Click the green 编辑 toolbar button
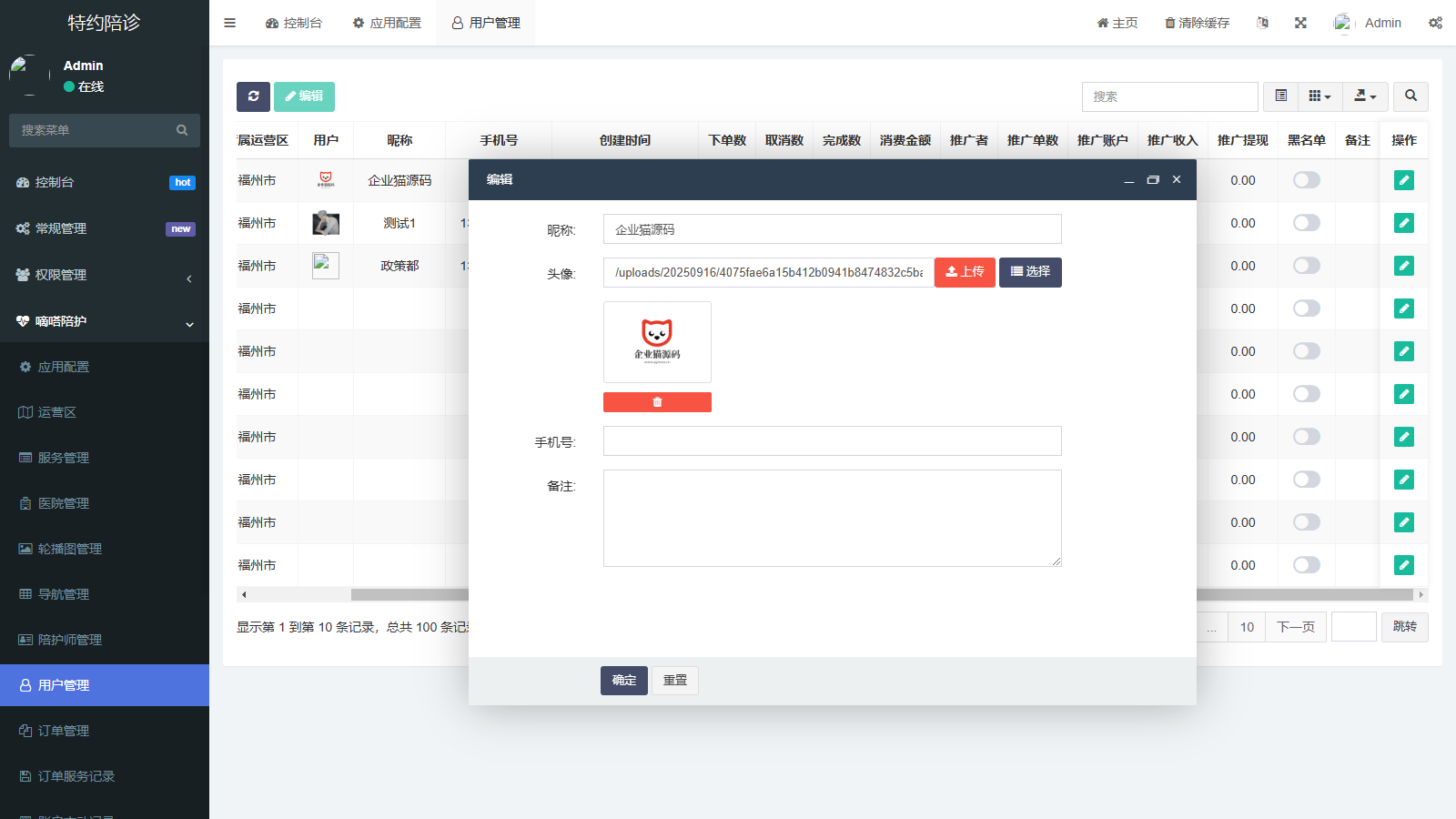The height and width of the screenshot is (819, 1456). (x=304, y=96)
